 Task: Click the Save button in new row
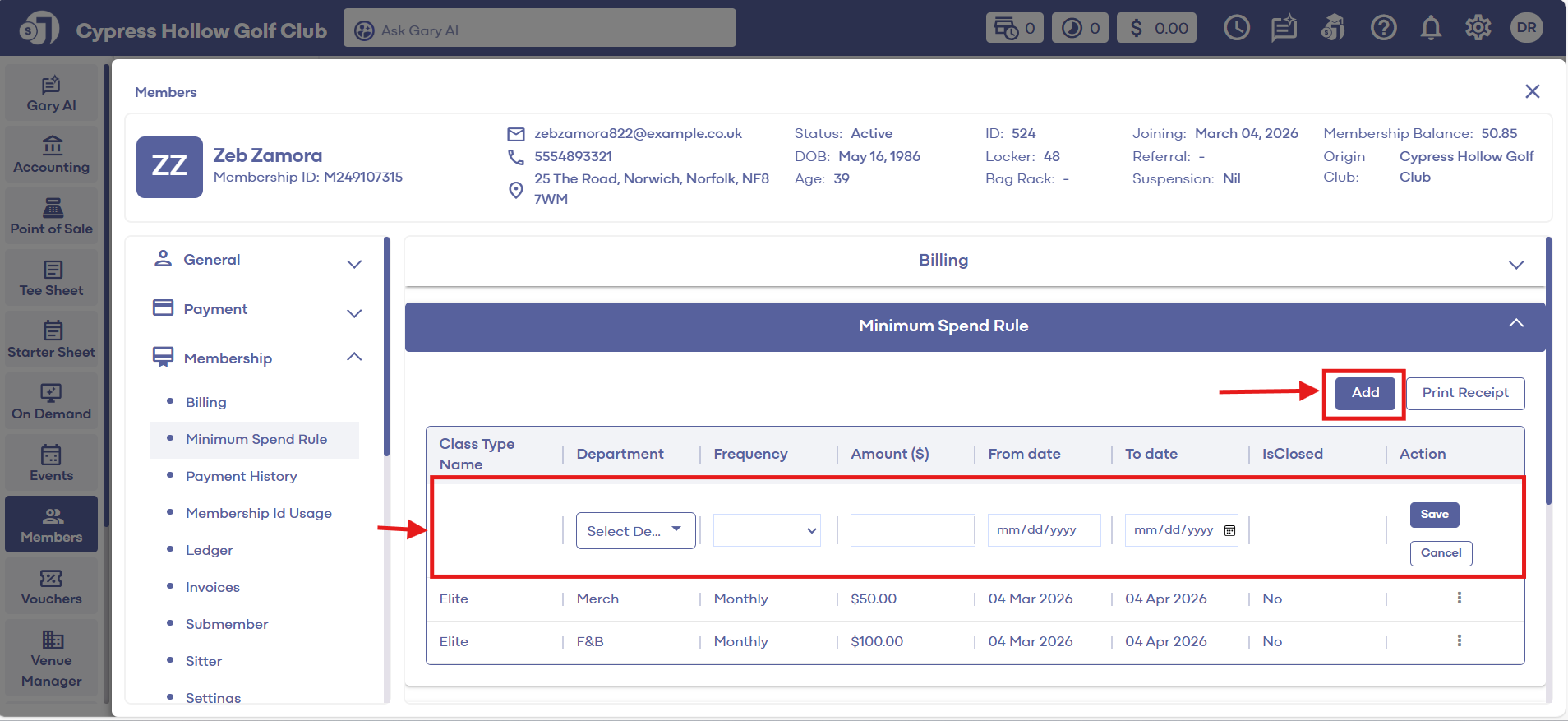(x=1434, y=515)
